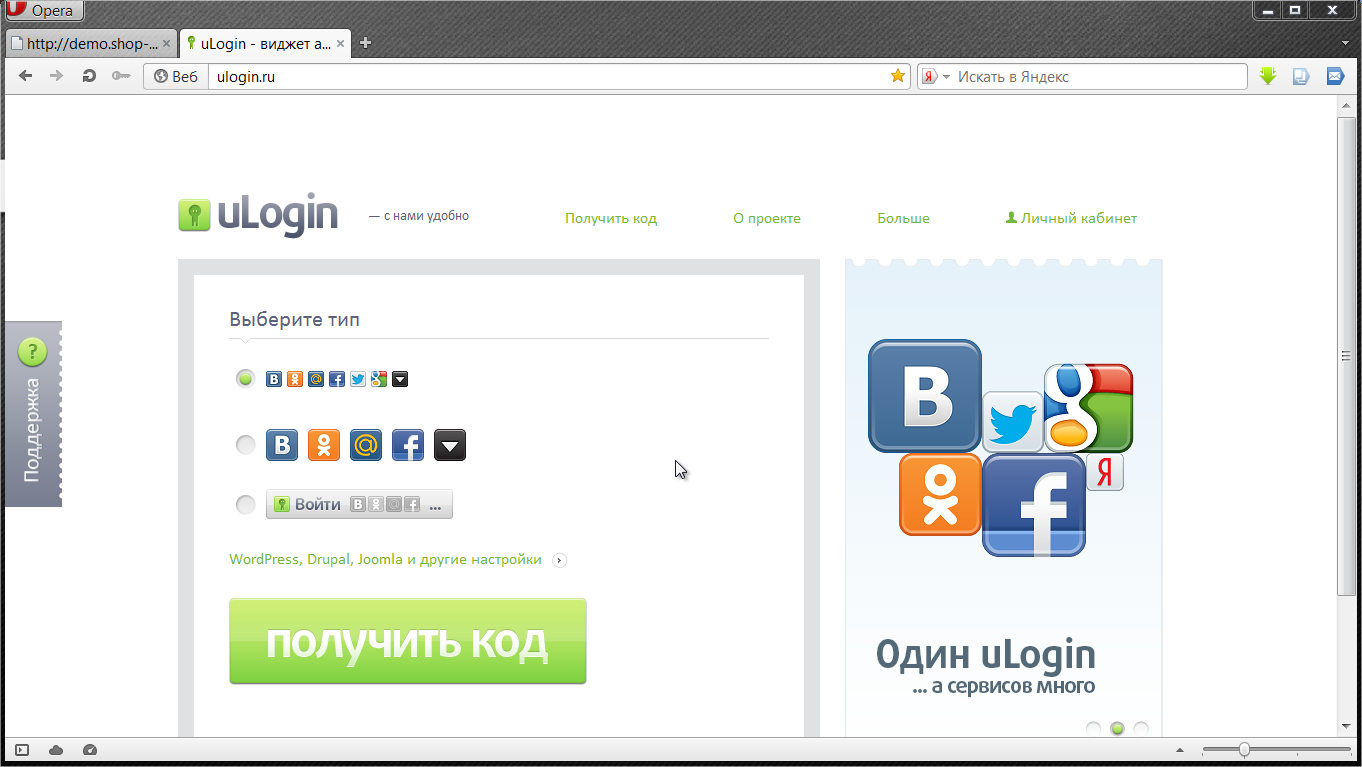Open the Получить код menu item
The height and width of the screenshot is (767, 1362).
click(x=611, y=218)
